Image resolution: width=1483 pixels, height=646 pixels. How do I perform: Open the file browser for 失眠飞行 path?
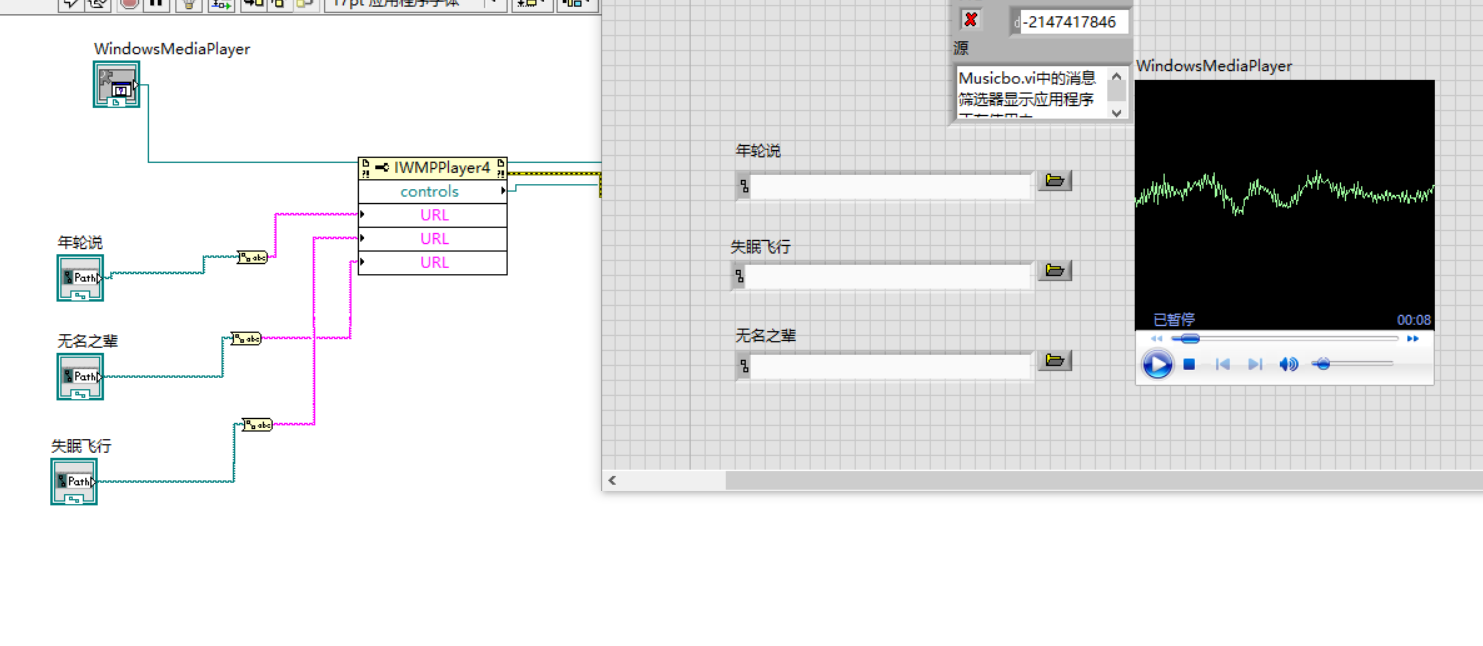(x=1054, y=270)
